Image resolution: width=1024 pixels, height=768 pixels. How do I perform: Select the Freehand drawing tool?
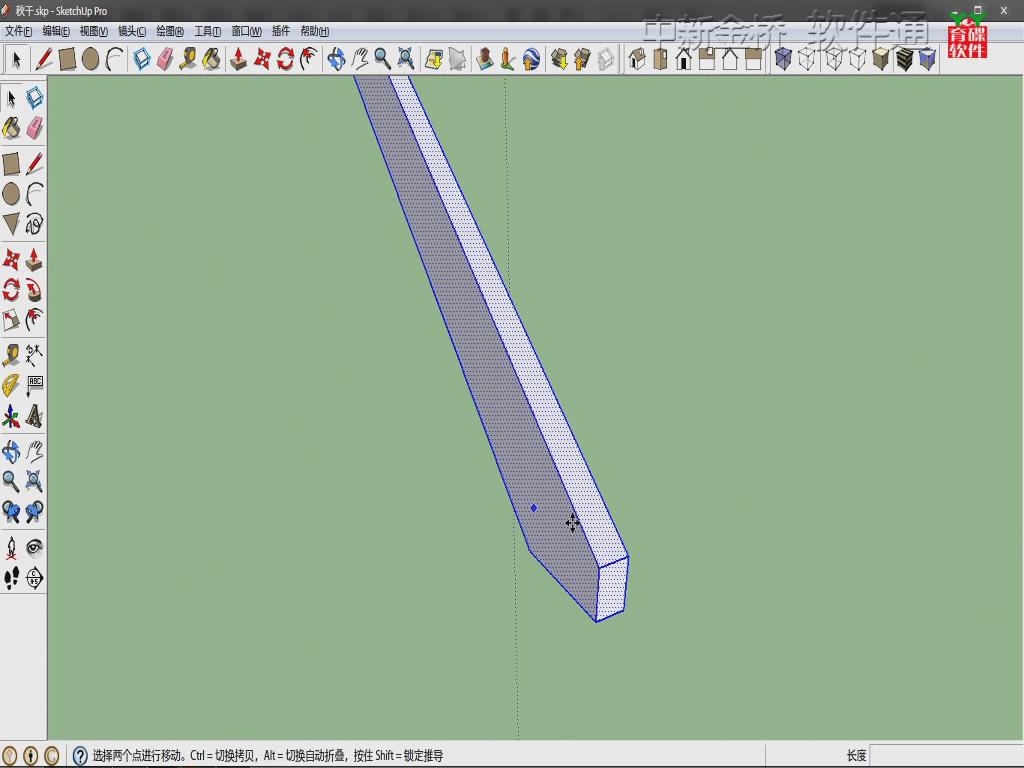click(35, 223)
